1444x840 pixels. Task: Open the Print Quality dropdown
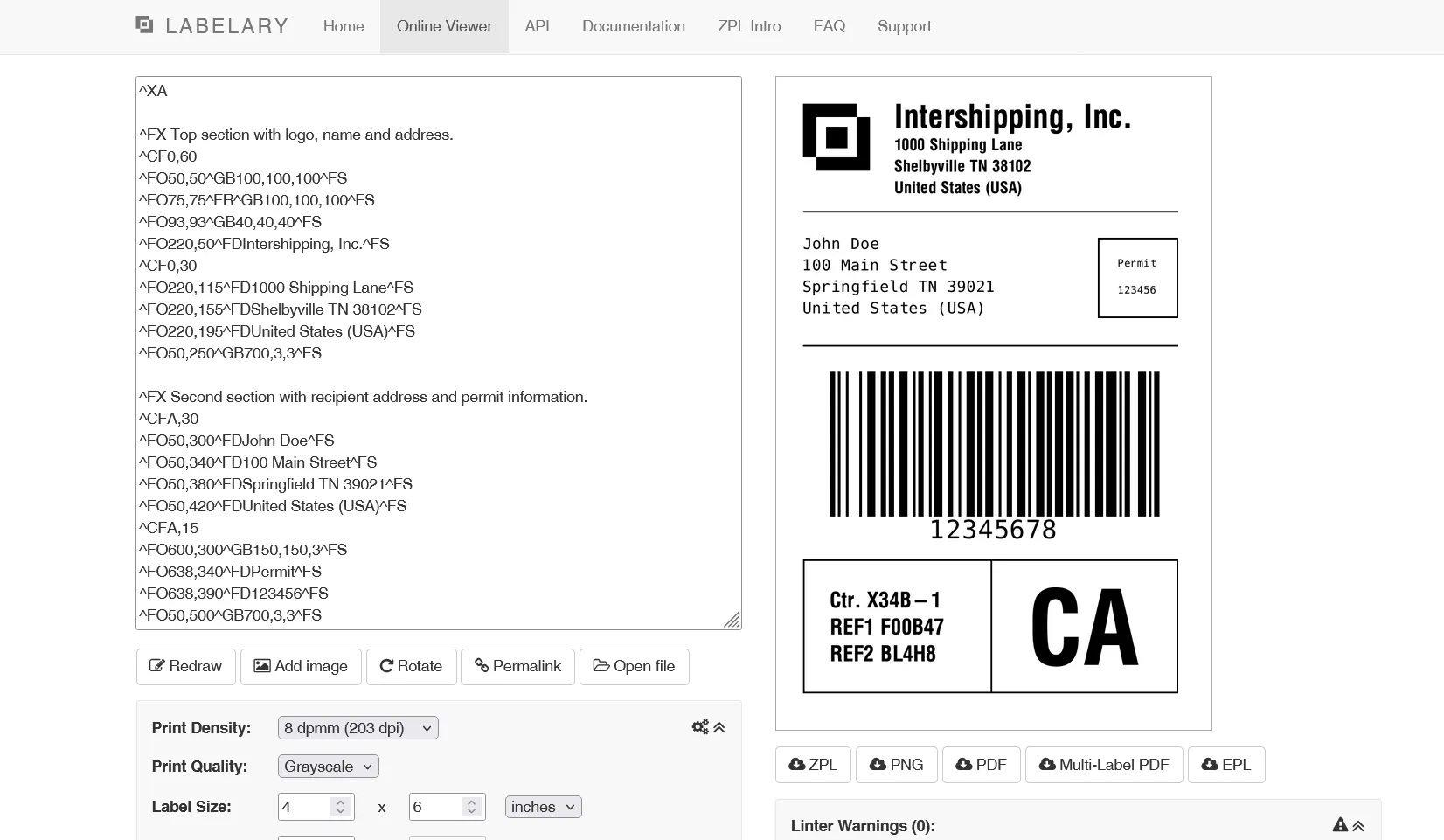pyautogui.click(x=329, y=767)
